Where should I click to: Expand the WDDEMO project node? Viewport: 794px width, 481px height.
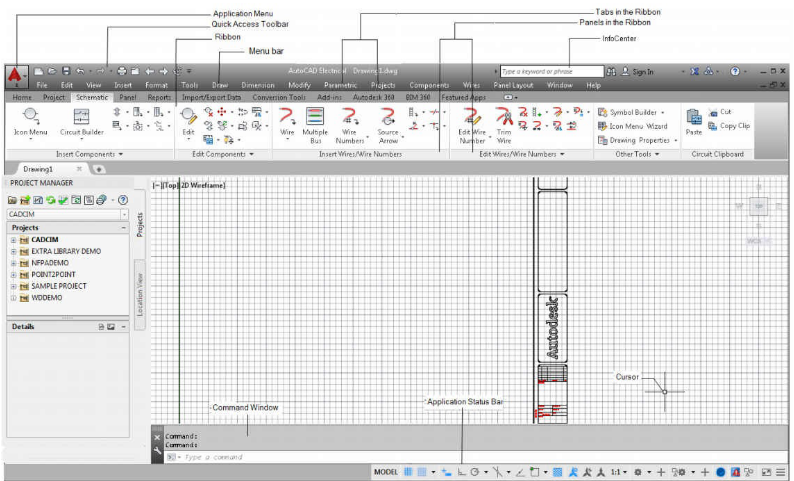point(14,298)
